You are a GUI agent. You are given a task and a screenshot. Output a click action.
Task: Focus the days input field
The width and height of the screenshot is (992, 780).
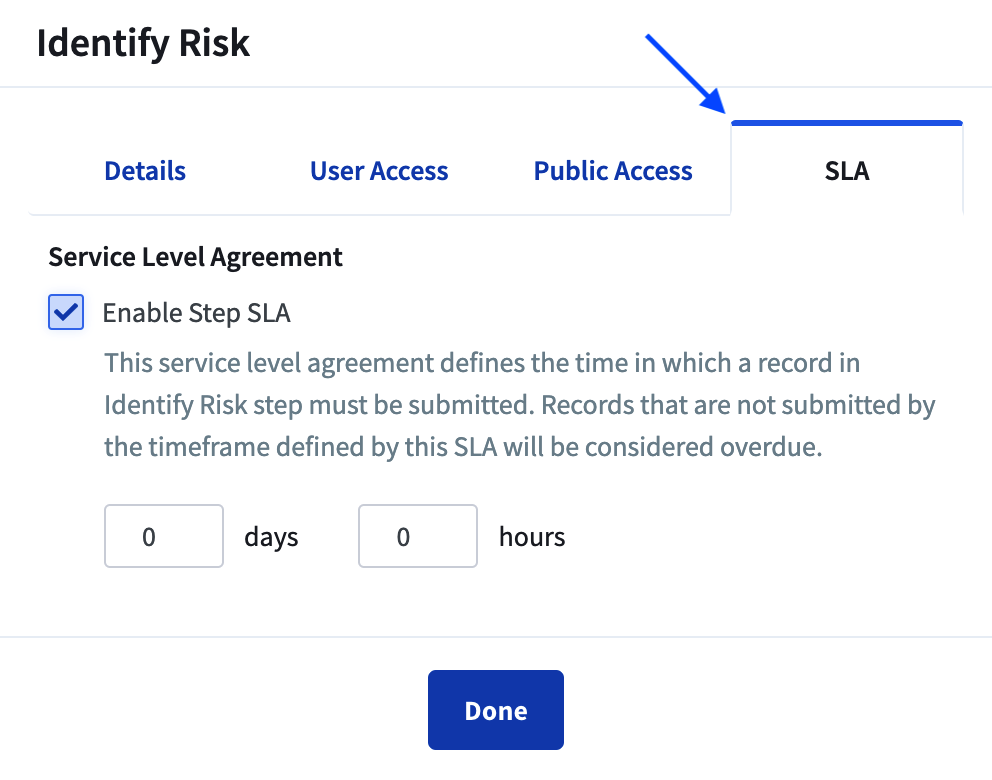tap(164, 537)
